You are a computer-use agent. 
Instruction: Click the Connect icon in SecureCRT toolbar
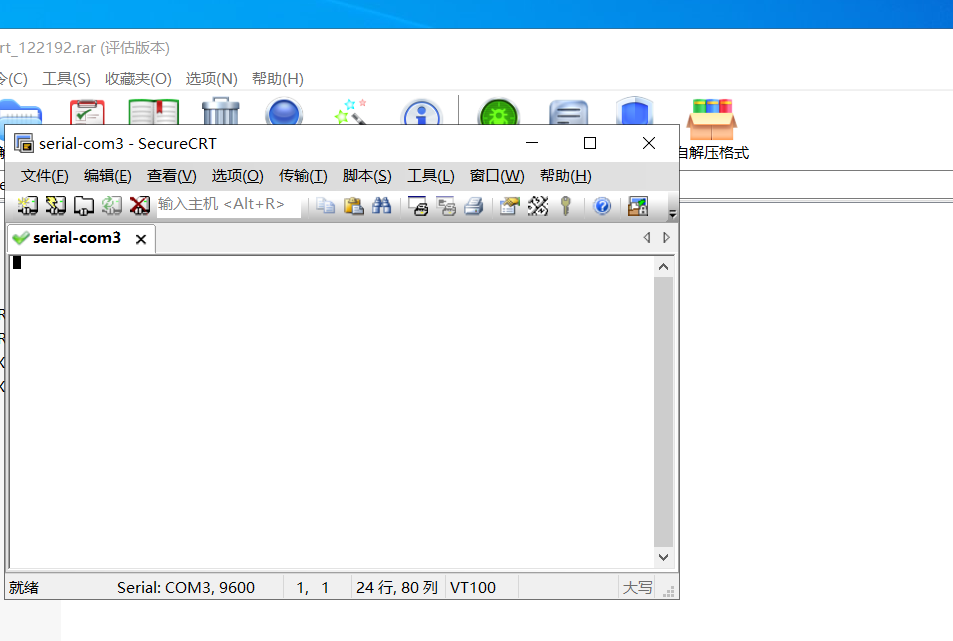pos(27,205)
